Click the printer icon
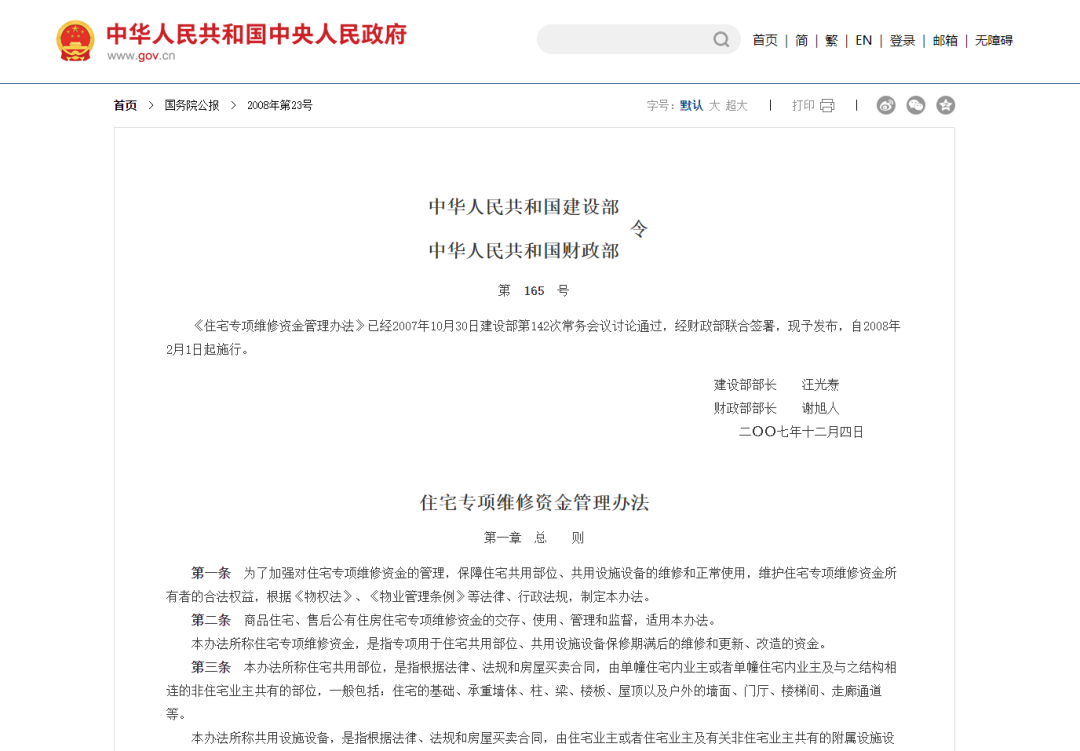The image size is (1080, 751). [827, 105]
